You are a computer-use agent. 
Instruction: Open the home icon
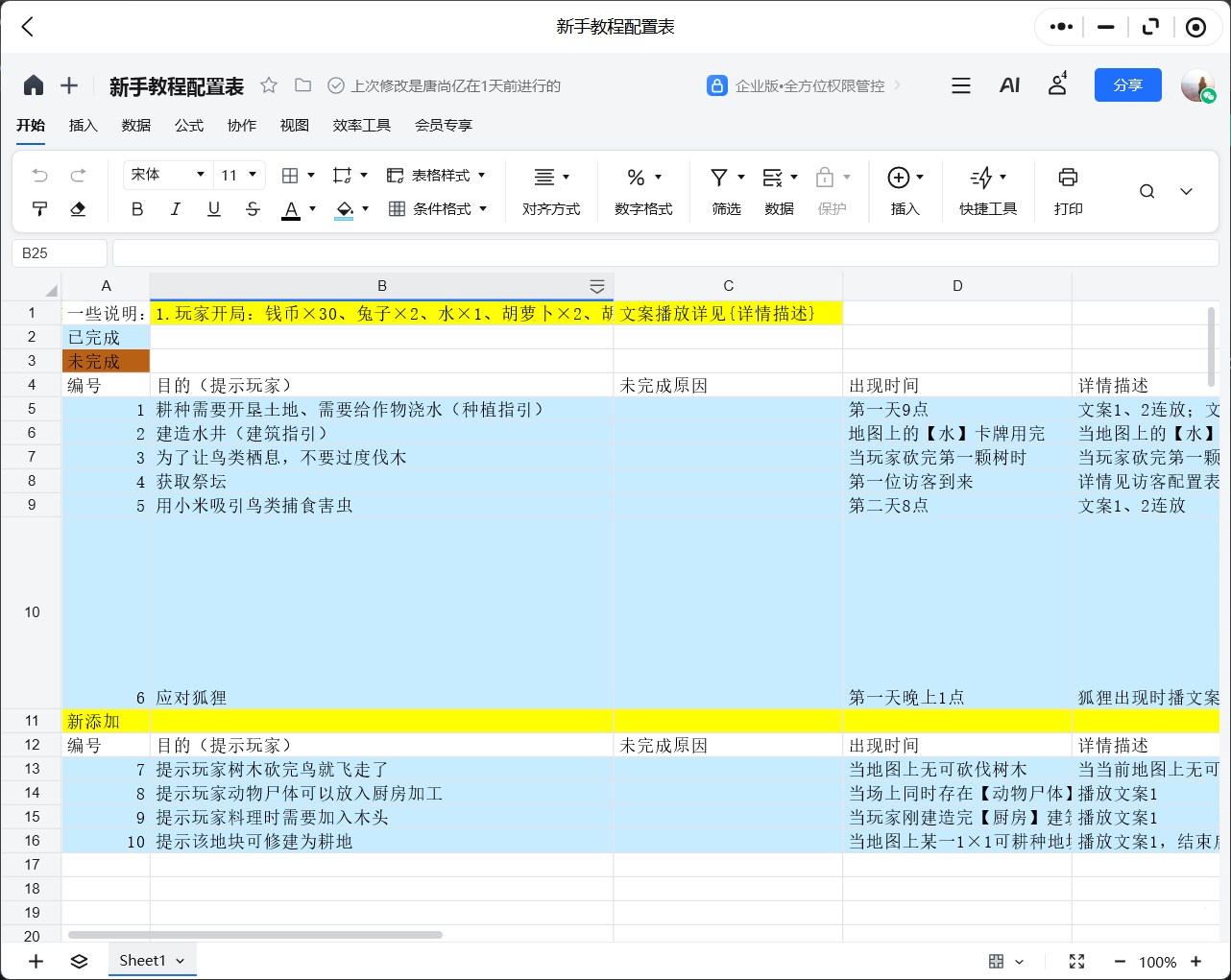pos(34,85)
